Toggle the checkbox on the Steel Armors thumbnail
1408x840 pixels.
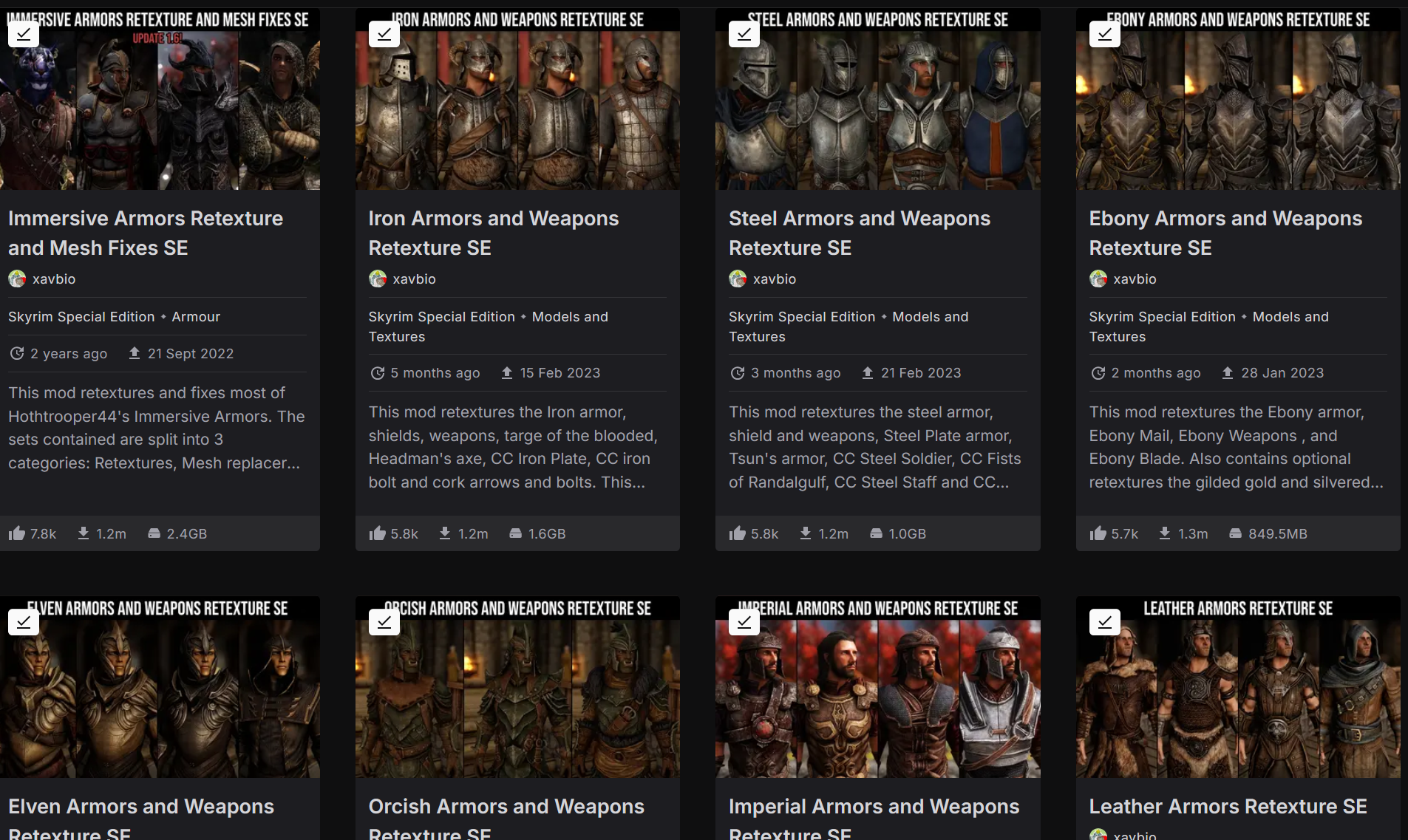coord(744,34)
